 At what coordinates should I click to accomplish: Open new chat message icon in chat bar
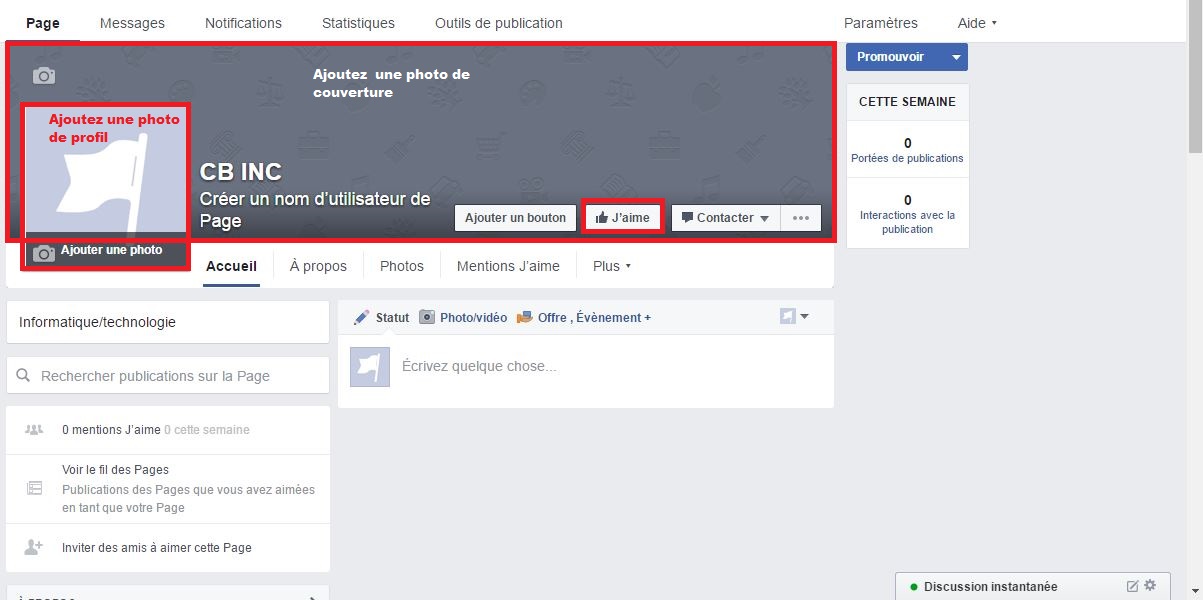pyautogui.click(x=1133, y=586)
